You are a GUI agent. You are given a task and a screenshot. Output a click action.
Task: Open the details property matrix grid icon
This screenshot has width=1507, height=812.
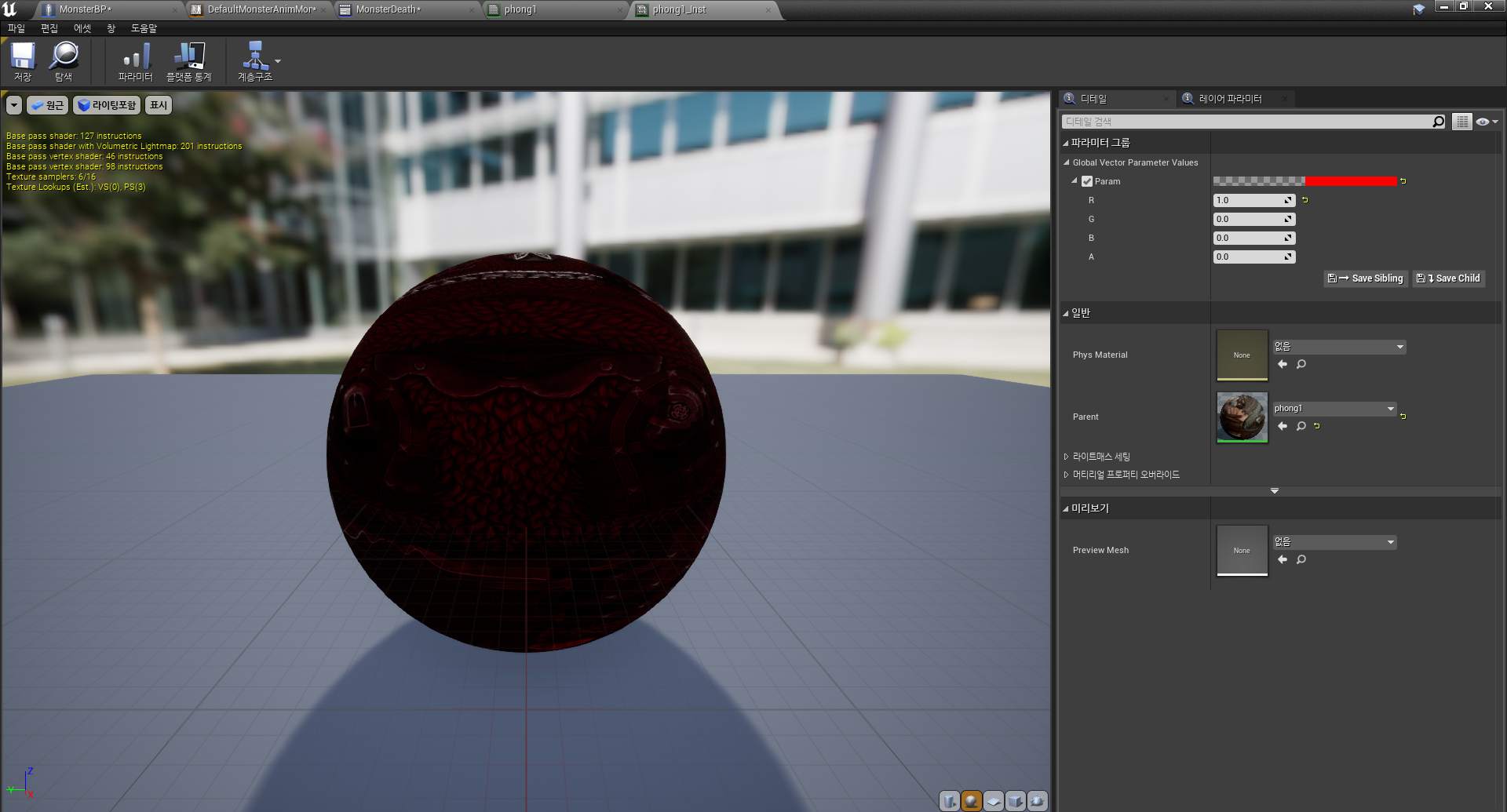click(x=1461, y=122)
